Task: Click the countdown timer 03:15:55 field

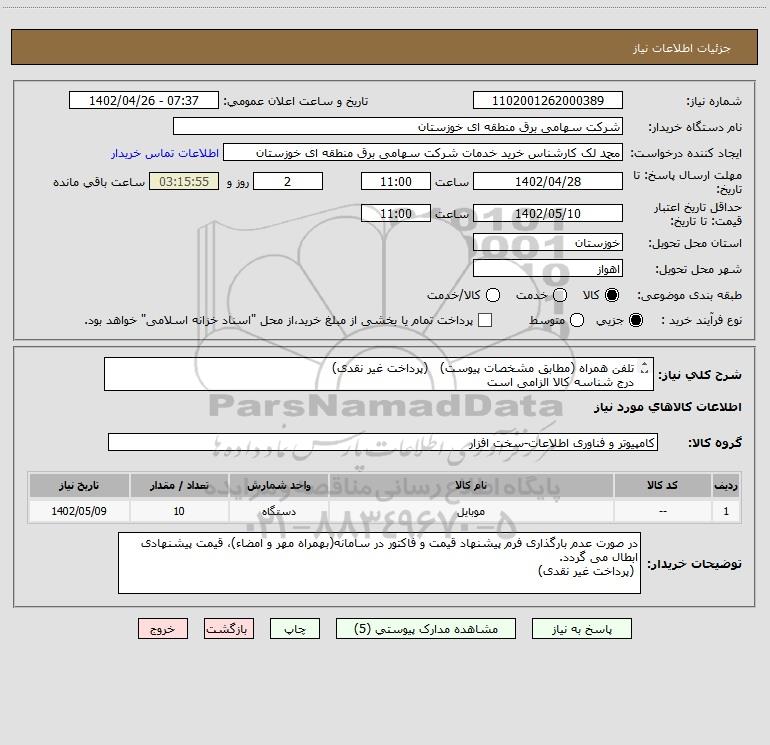Action: click(x=184, y=181)
